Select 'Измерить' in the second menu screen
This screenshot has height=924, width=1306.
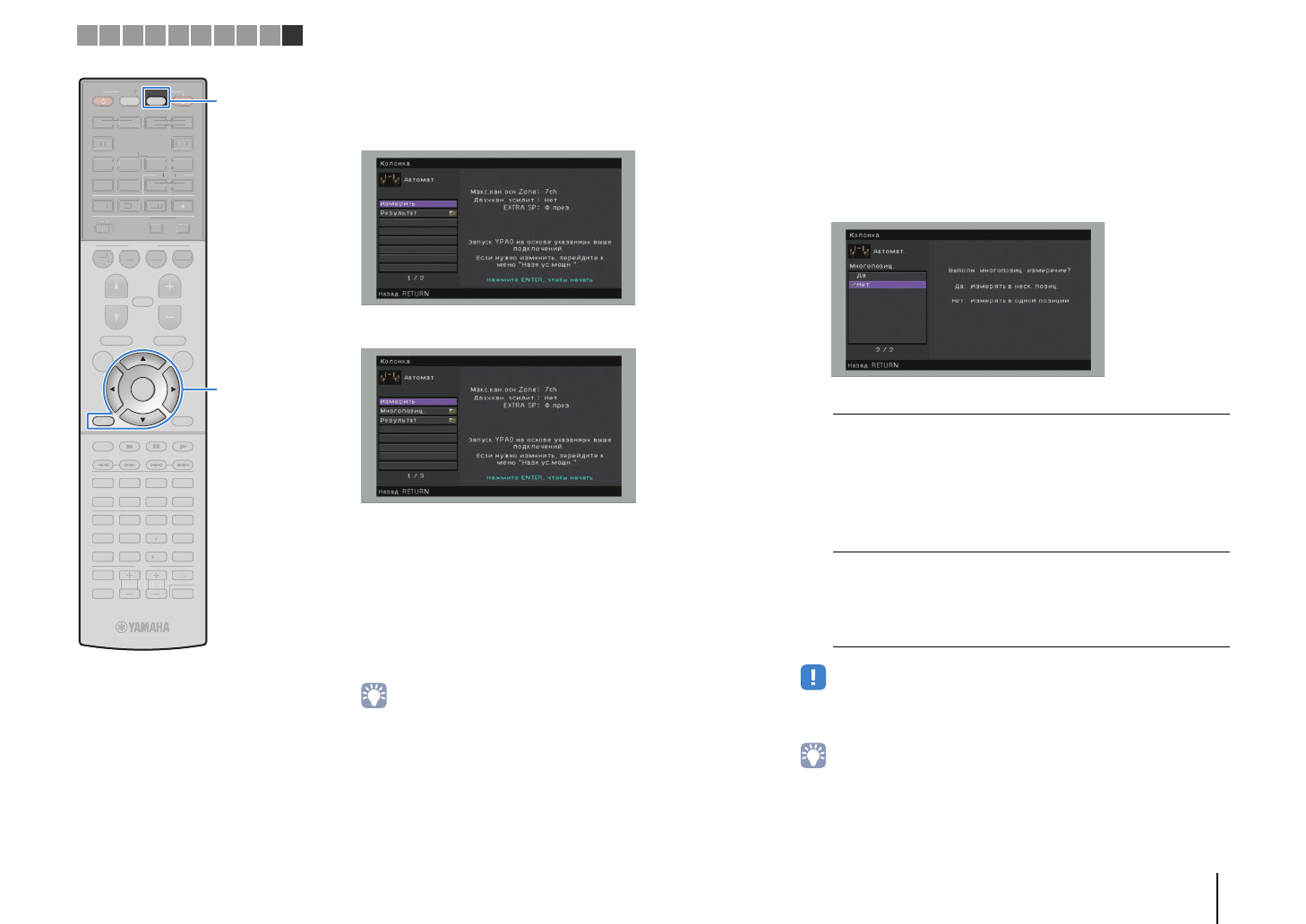(x=417, y=402)
